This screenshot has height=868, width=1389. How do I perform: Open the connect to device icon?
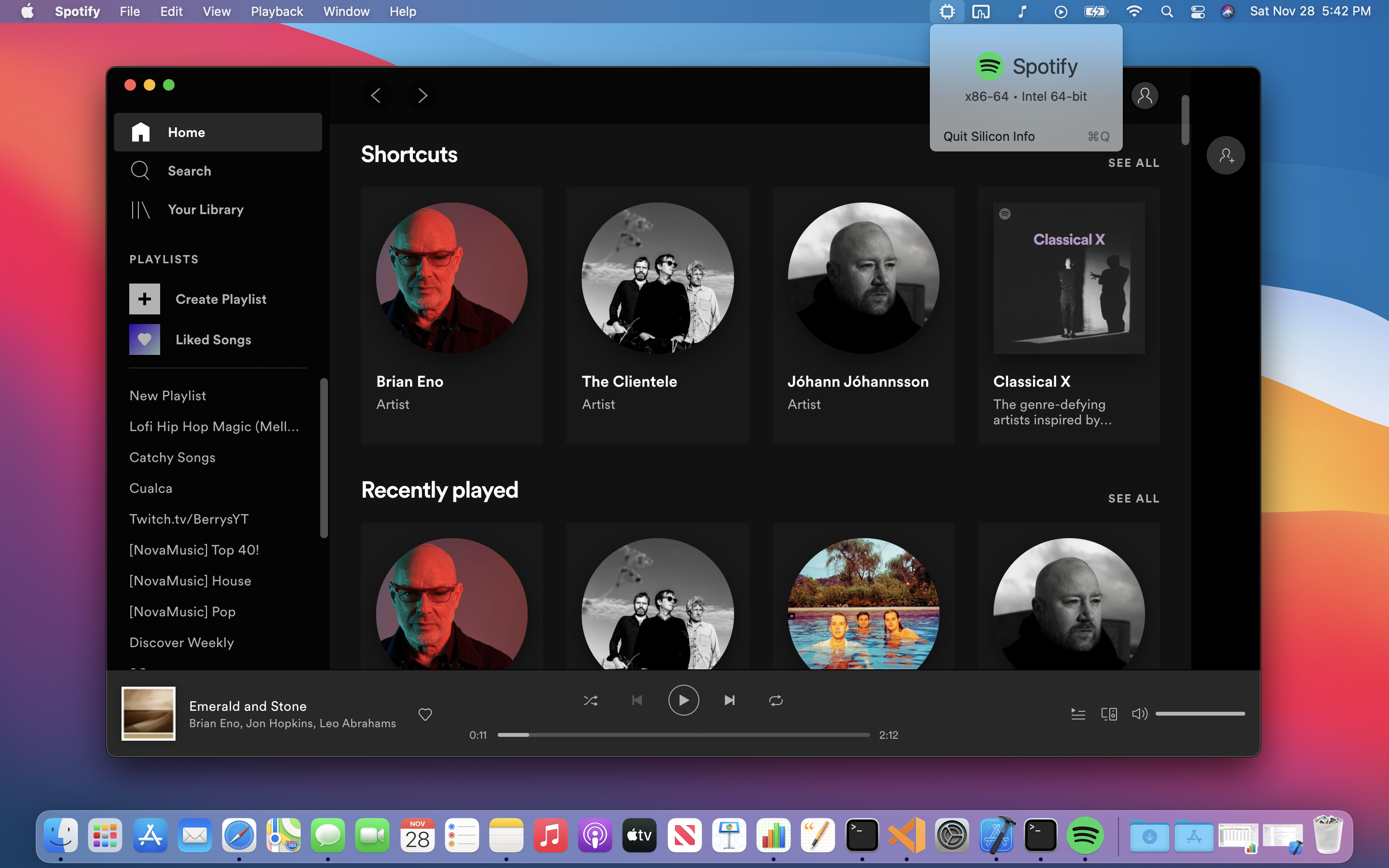(x=1109, y=714)
